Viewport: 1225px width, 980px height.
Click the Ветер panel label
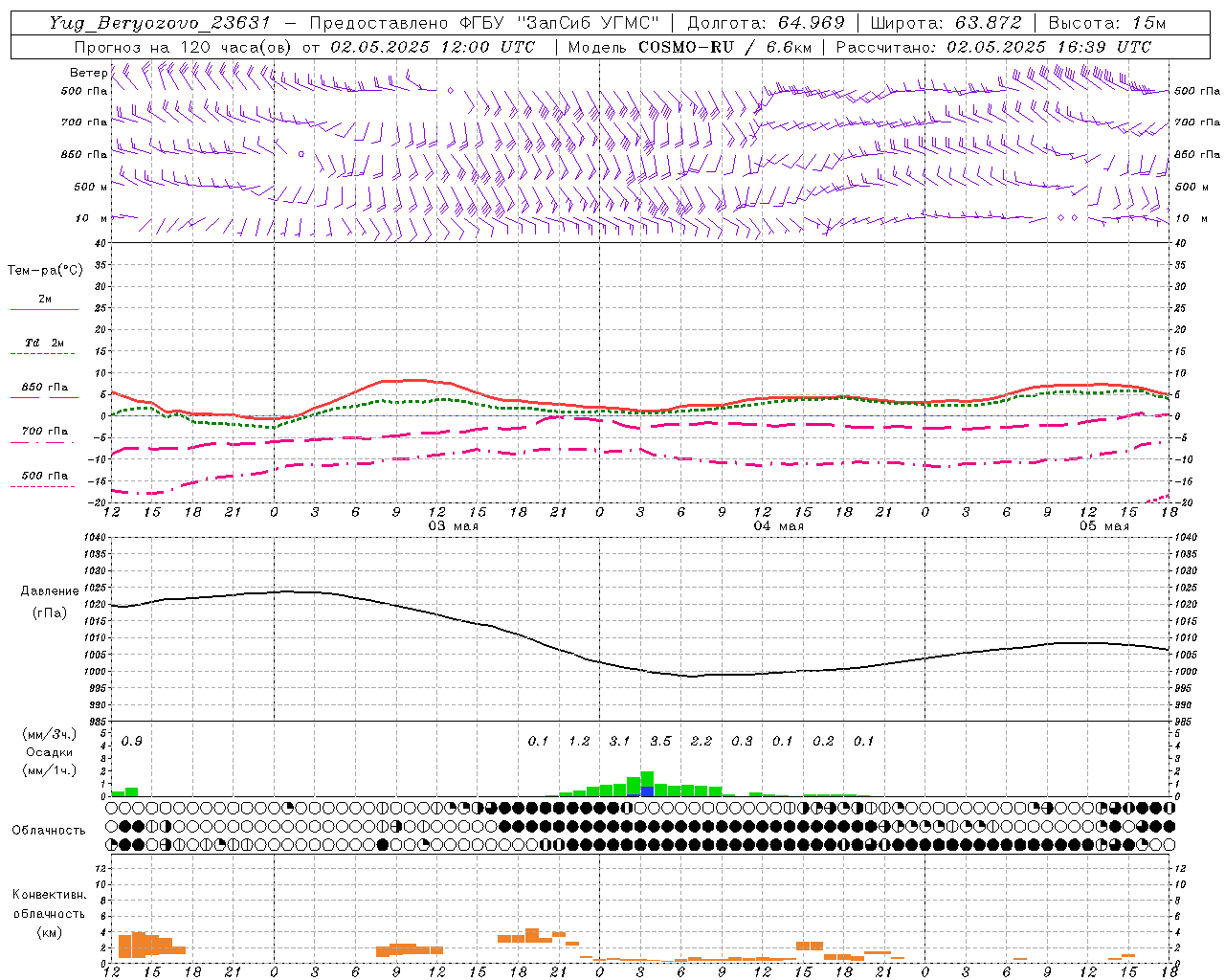pos(88,73)
